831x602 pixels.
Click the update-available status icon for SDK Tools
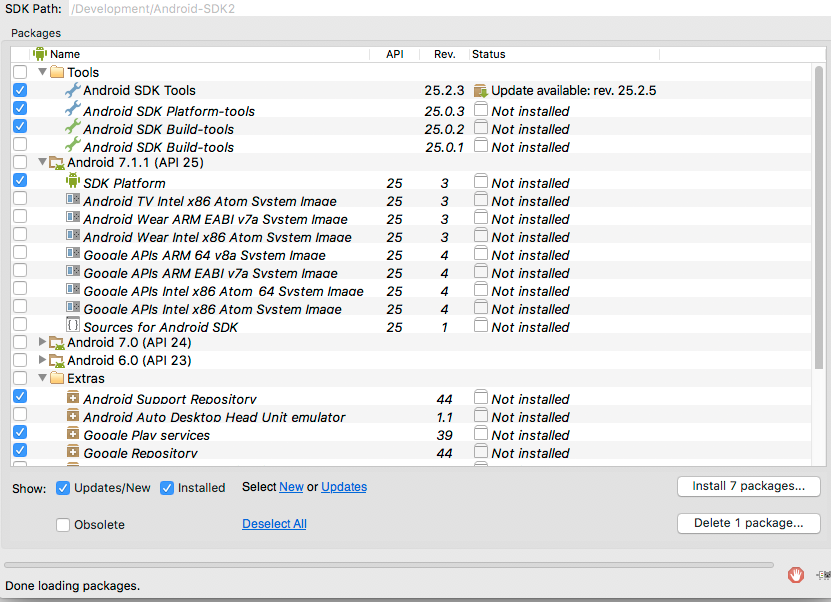click(480, 91)
